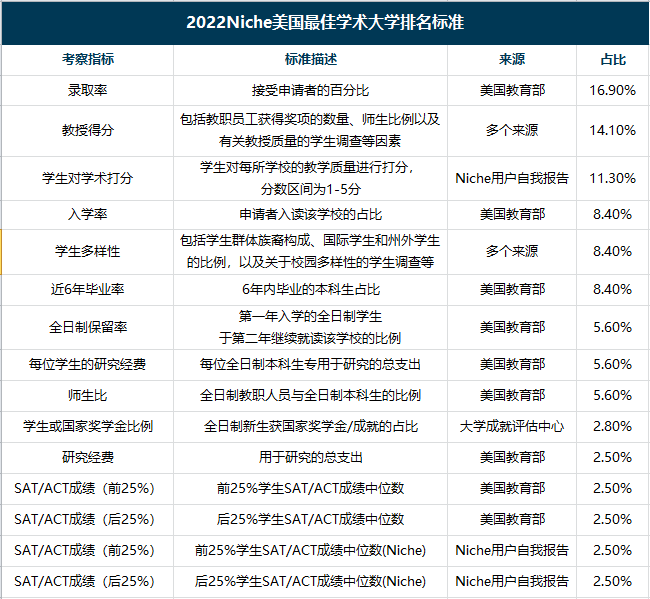Click '8.40%' in the 学生多样性 row
Screen dimensions: 650x599
click(x=613, y=251)
